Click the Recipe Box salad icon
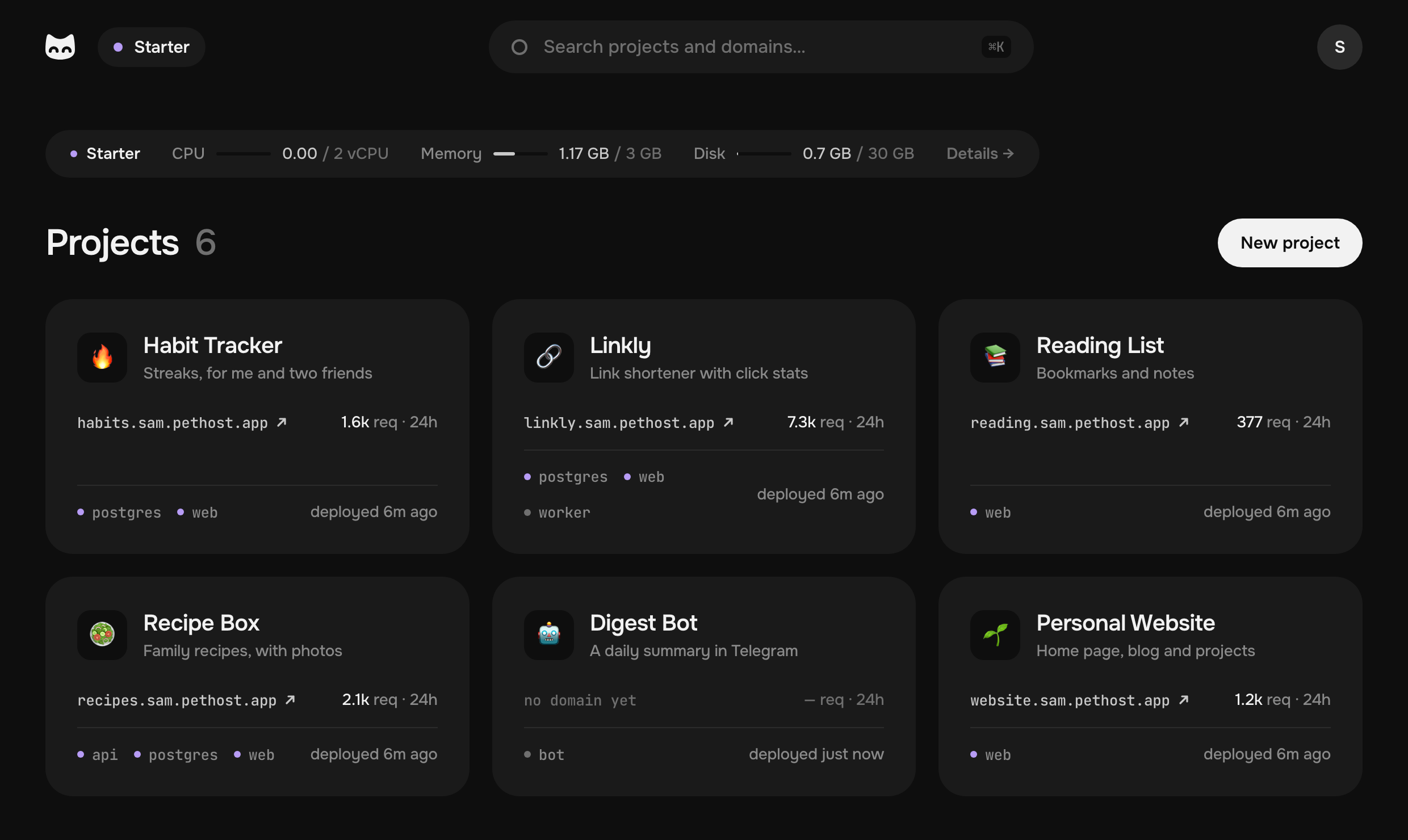The height and width of the screenshot is (840, 1408). 102,635
